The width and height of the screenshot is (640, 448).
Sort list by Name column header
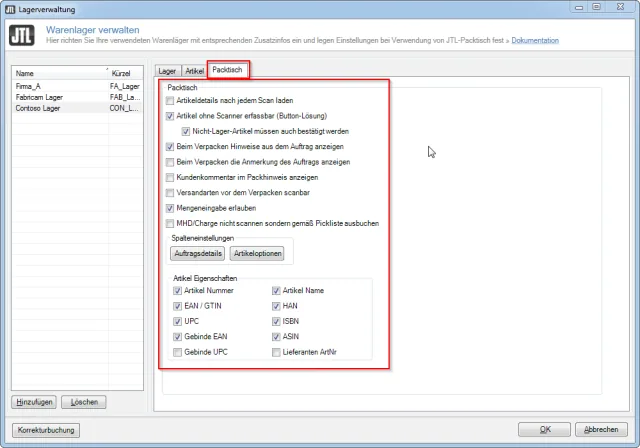tap(60, 73)
